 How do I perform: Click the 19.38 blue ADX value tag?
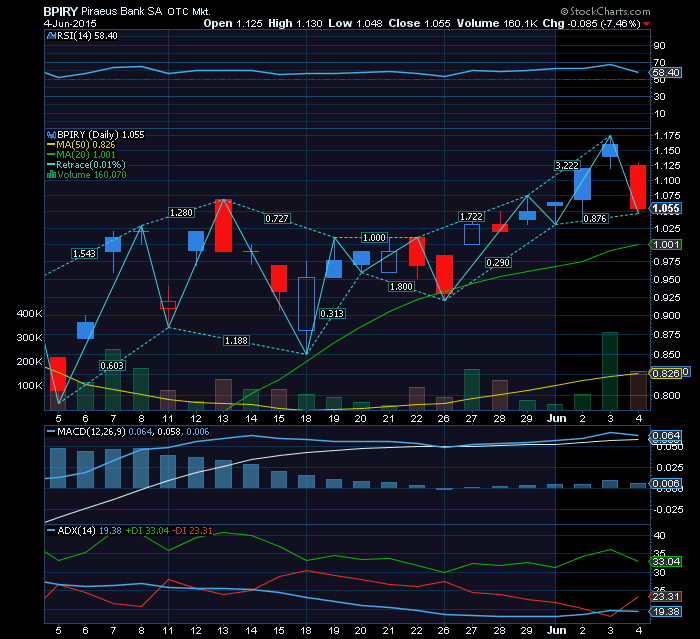(x=666, y=611)
